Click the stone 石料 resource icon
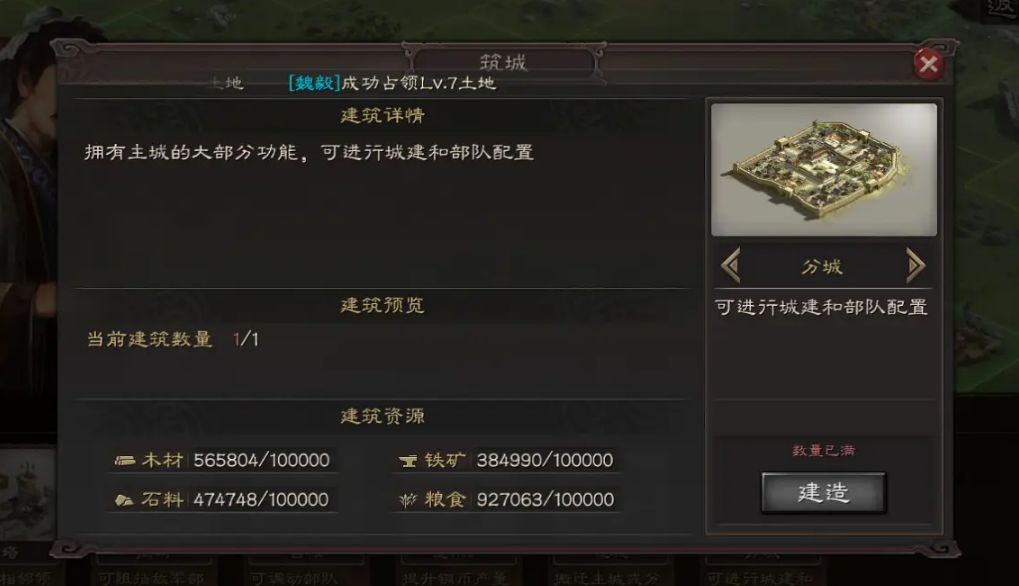The height and width of the screenshot is (586, 1019). [124, 500]
